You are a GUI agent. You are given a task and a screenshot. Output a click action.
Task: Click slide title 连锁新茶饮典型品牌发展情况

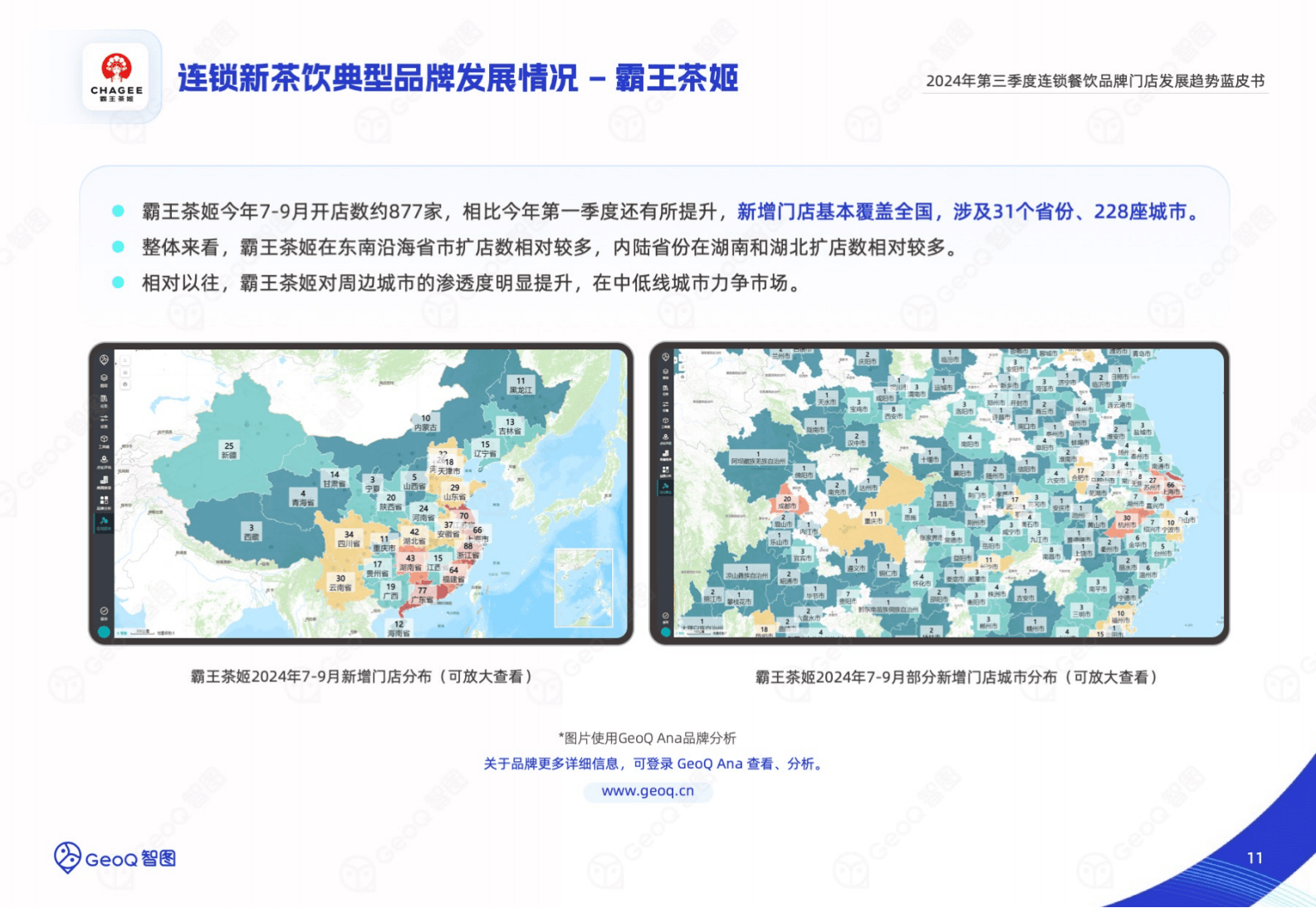coord(378,78)
